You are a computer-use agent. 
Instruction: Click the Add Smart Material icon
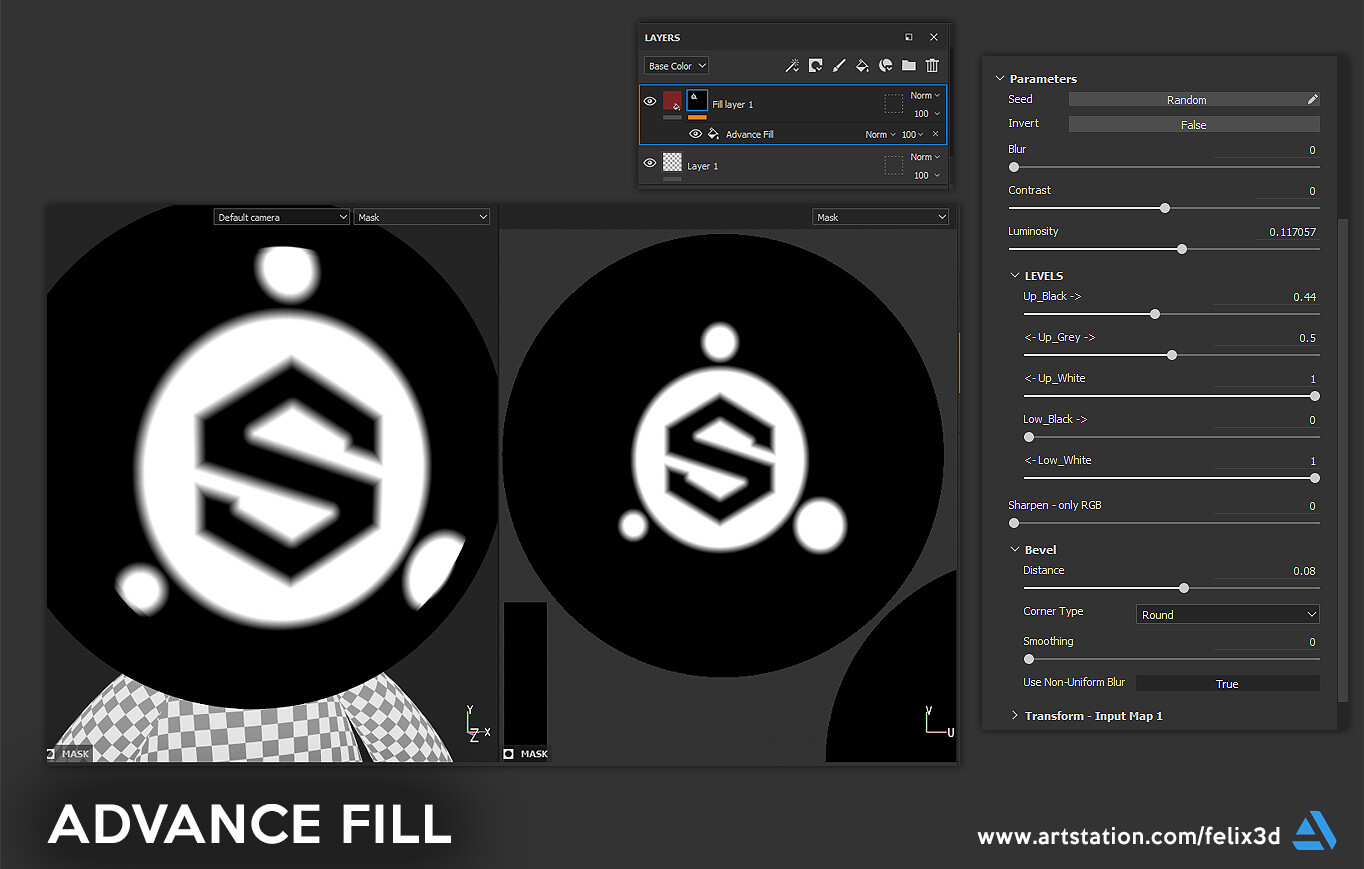tap(886, 65)
